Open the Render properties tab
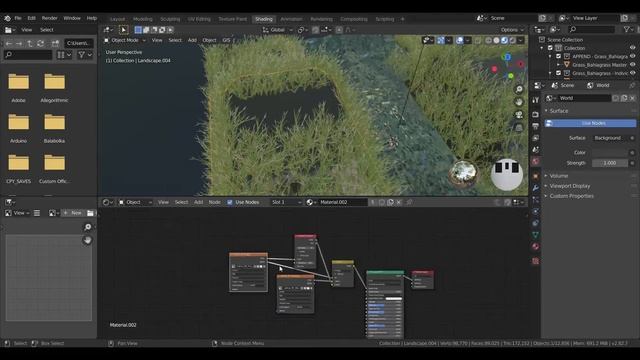Image resolution: width=640 pixels, height=360 pixels. point(535,115)
